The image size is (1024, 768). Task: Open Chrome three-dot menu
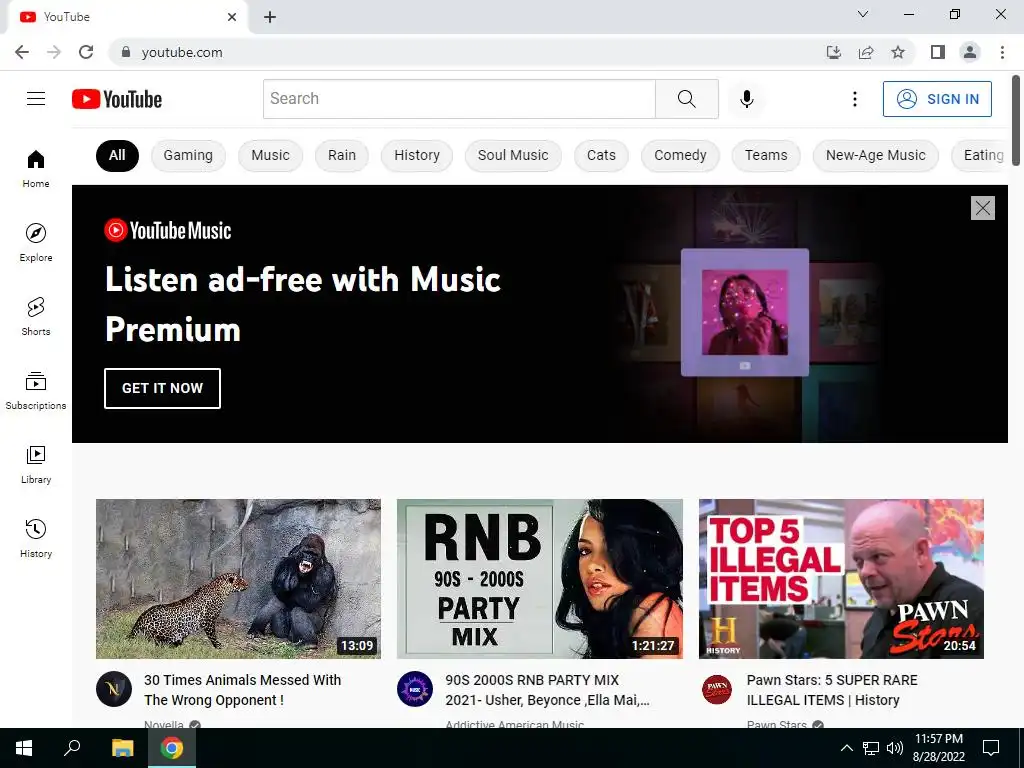[1002, 52]
